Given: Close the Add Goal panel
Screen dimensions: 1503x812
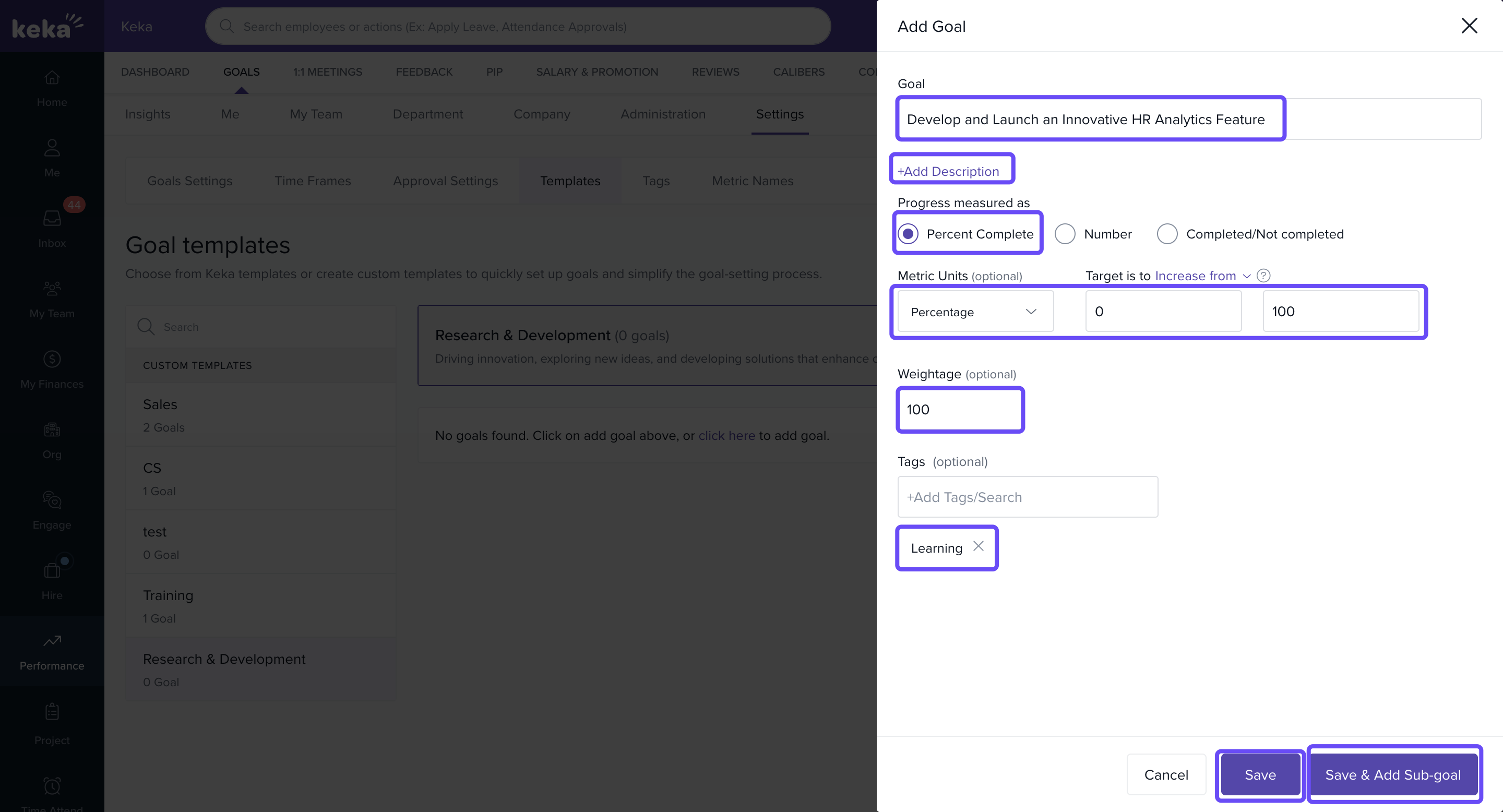Looking at the screenshot, I should 1469,26.
